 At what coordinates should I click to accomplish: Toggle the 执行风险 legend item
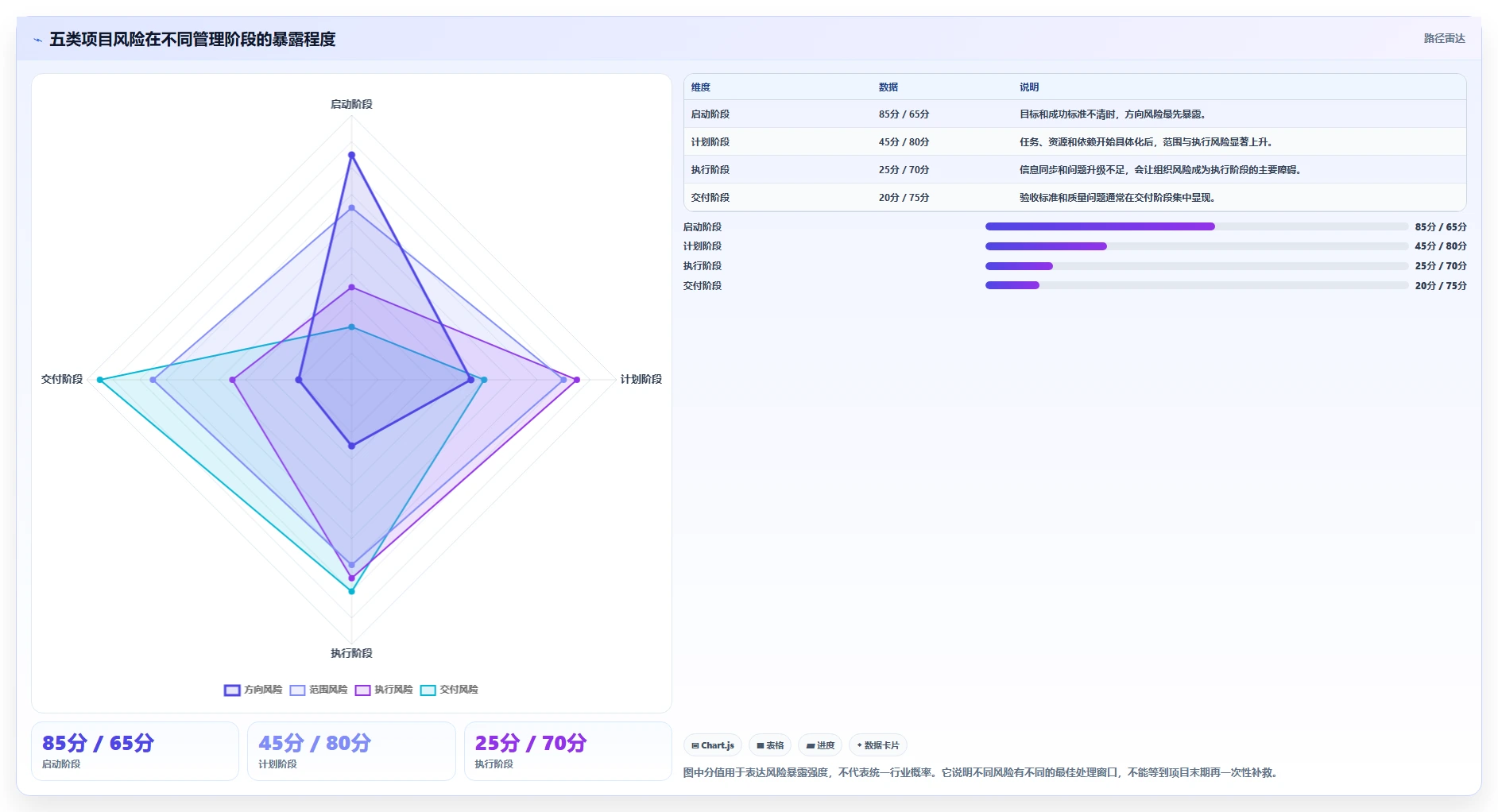click(384, 690)
